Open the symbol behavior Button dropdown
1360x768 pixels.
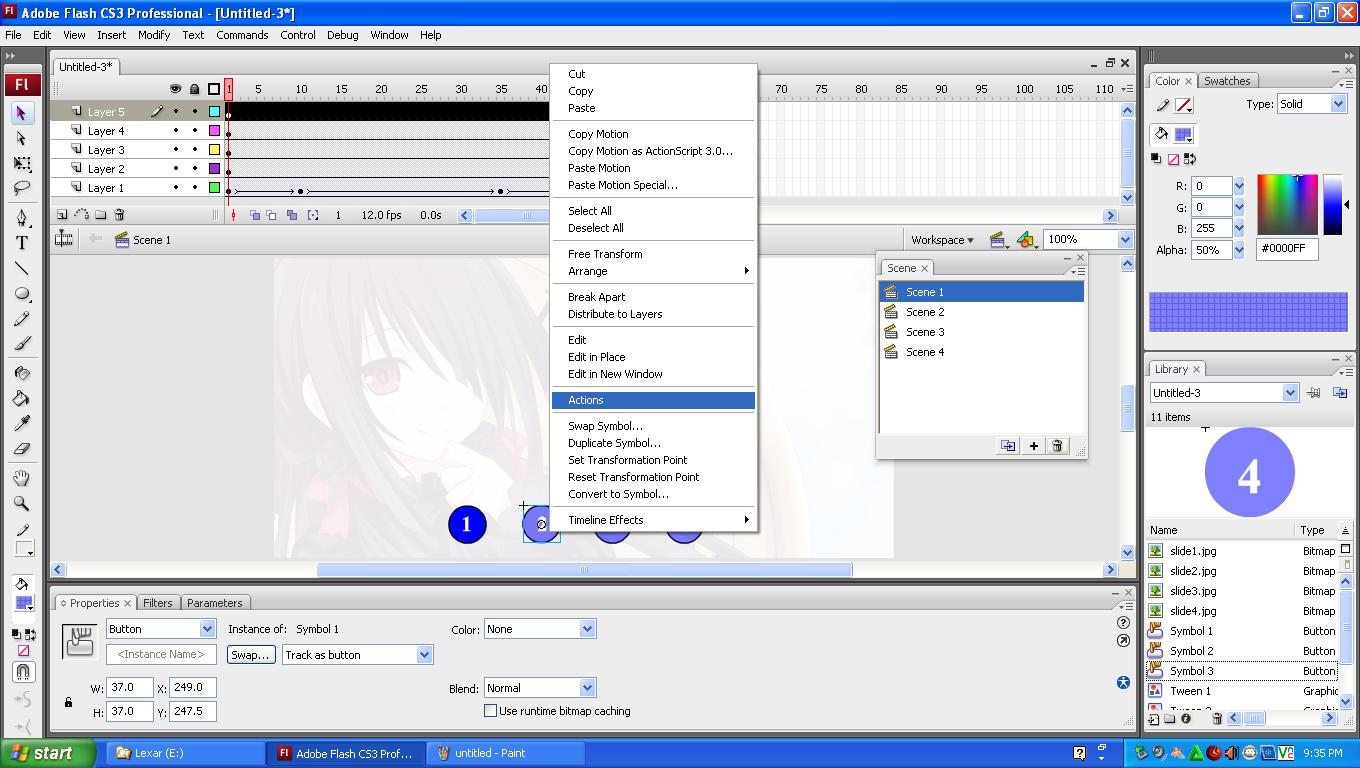pos(207,629)
